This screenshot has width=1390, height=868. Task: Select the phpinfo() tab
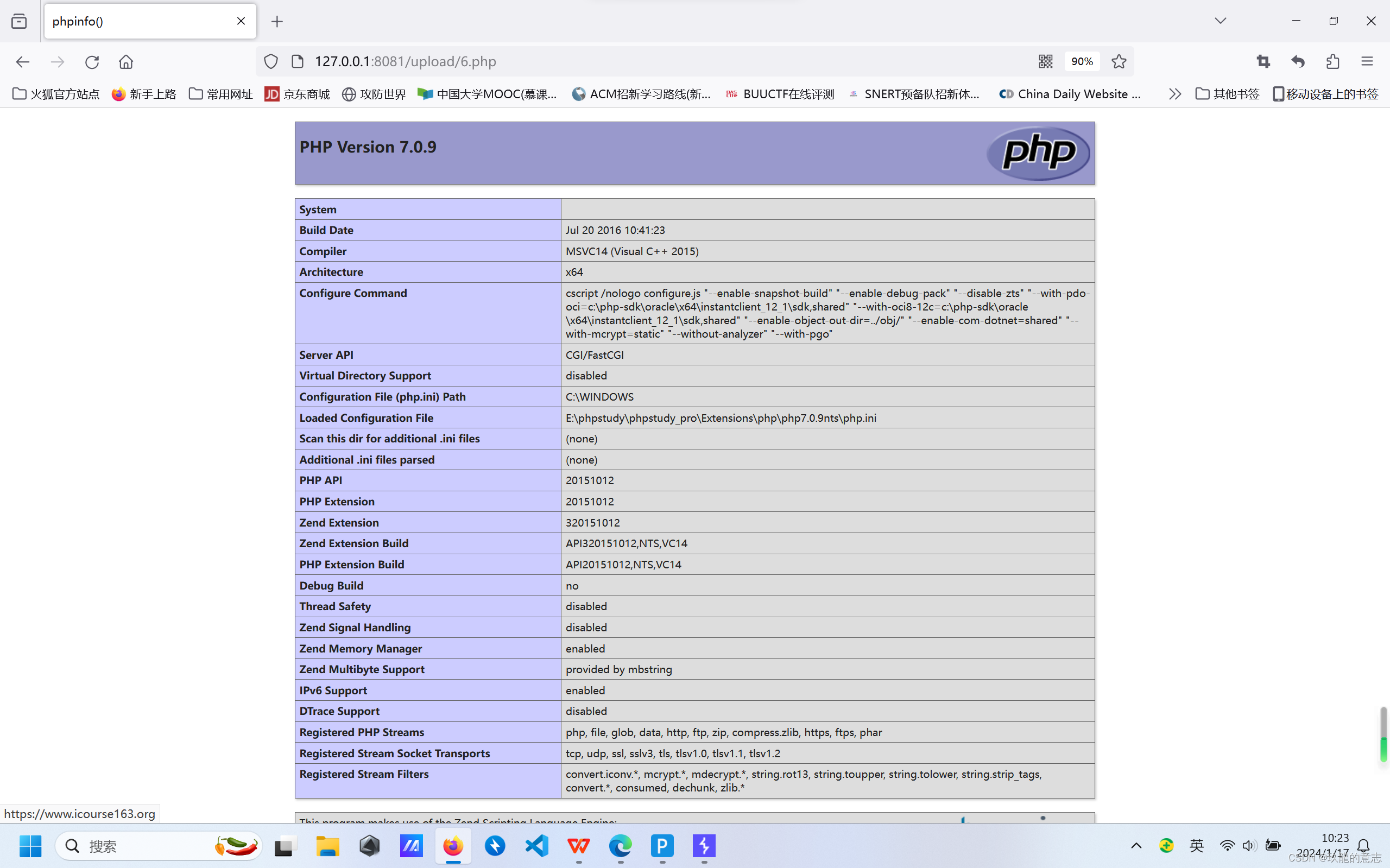click(150, 21)
